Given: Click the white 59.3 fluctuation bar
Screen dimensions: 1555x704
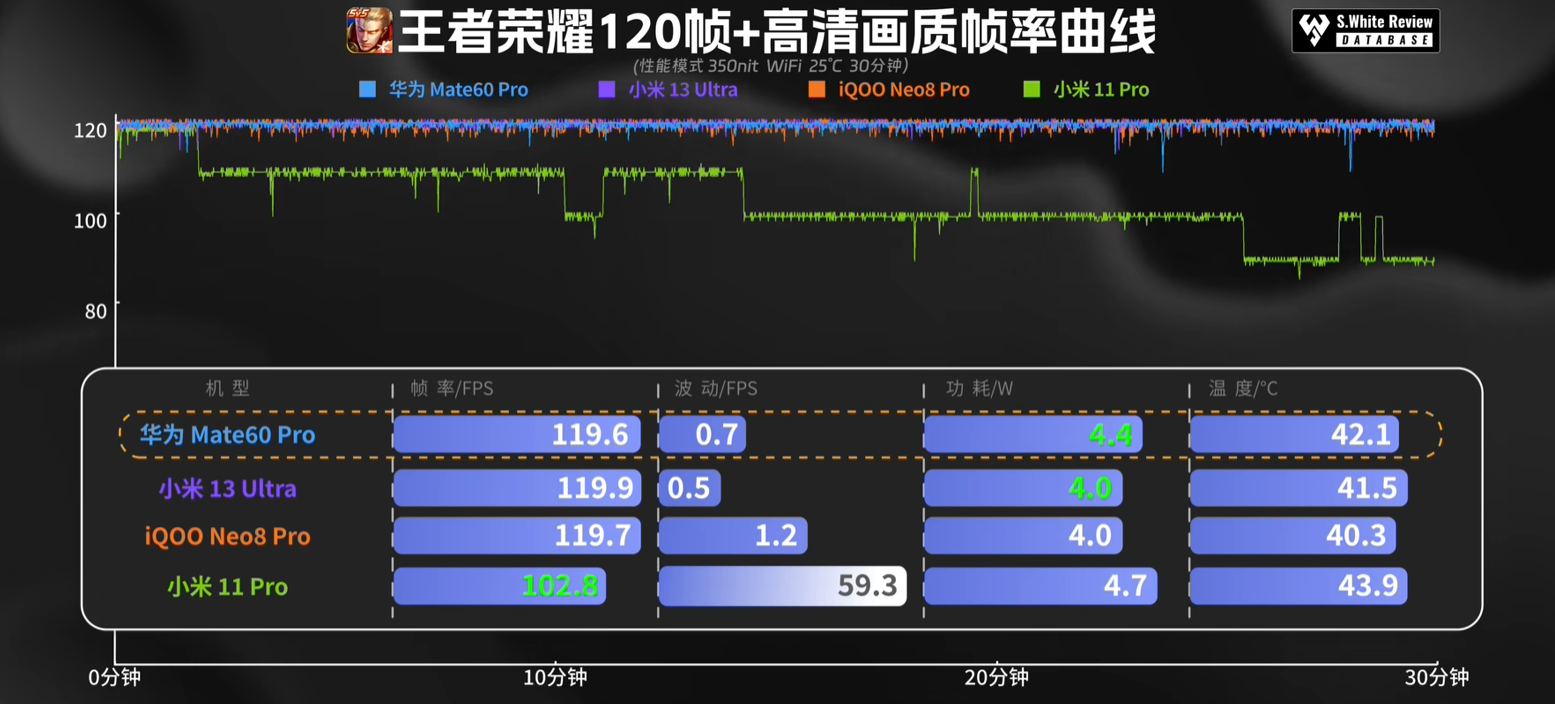Looking at the screenshot, I should click(x=782, y=586).
